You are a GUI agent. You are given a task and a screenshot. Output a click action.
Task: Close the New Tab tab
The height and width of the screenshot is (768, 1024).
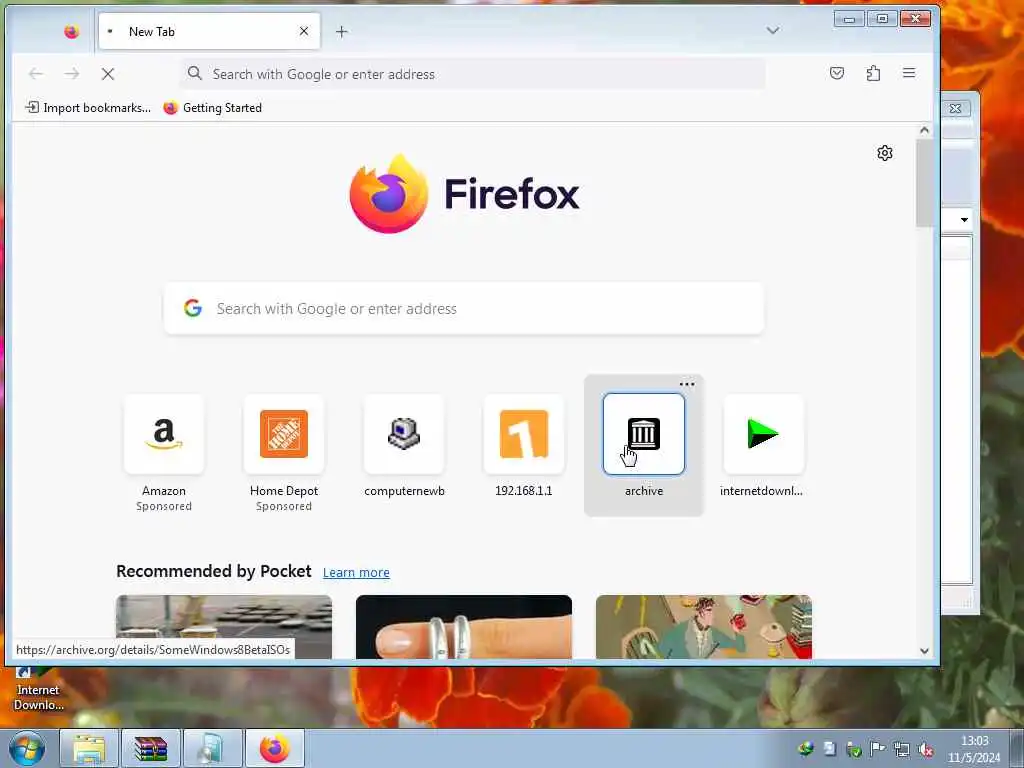pos(304,31)
